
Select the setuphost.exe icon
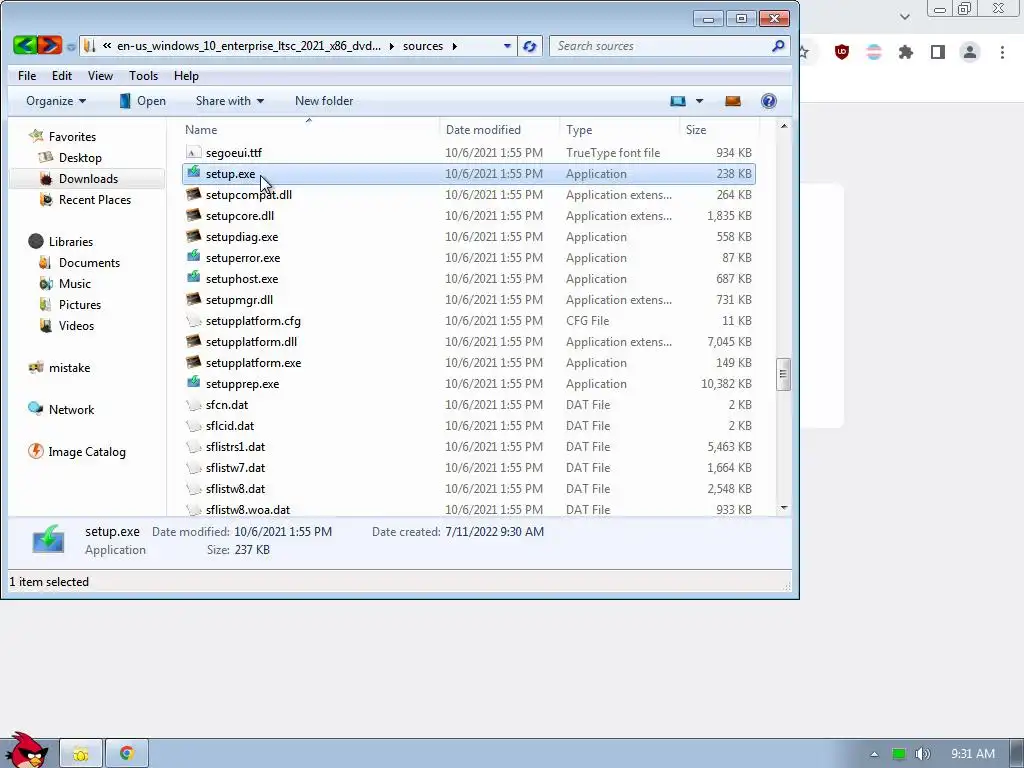click(x=193, y=278)
